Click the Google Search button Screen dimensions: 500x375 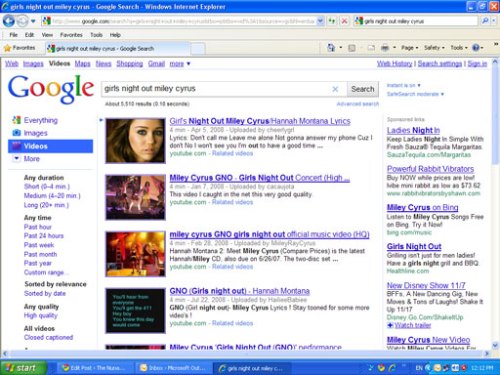click(x=362, y=89)
